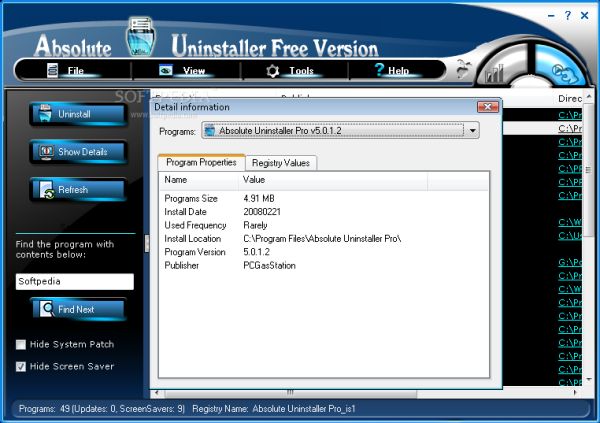Click the Value column header
Screen dimensions: 600x423
tap(333, 180)
